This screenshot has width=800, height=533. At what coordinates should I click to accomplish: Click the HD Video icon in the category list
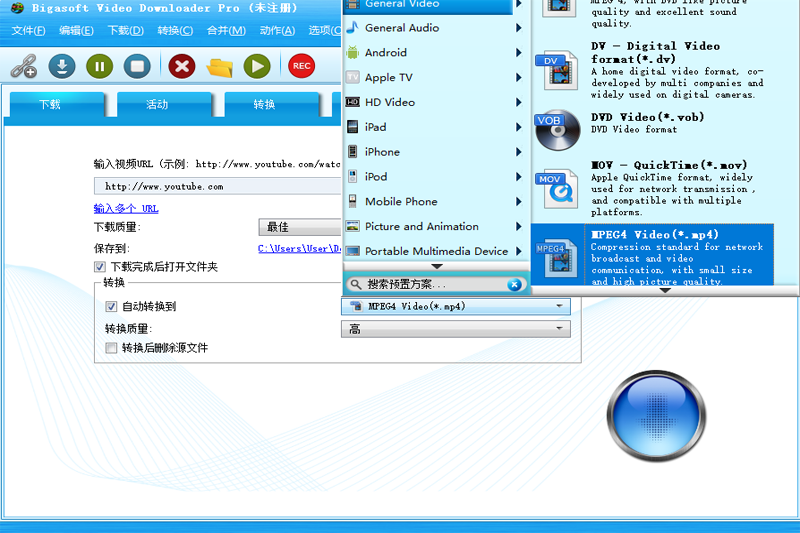click(x=353, y=102)
